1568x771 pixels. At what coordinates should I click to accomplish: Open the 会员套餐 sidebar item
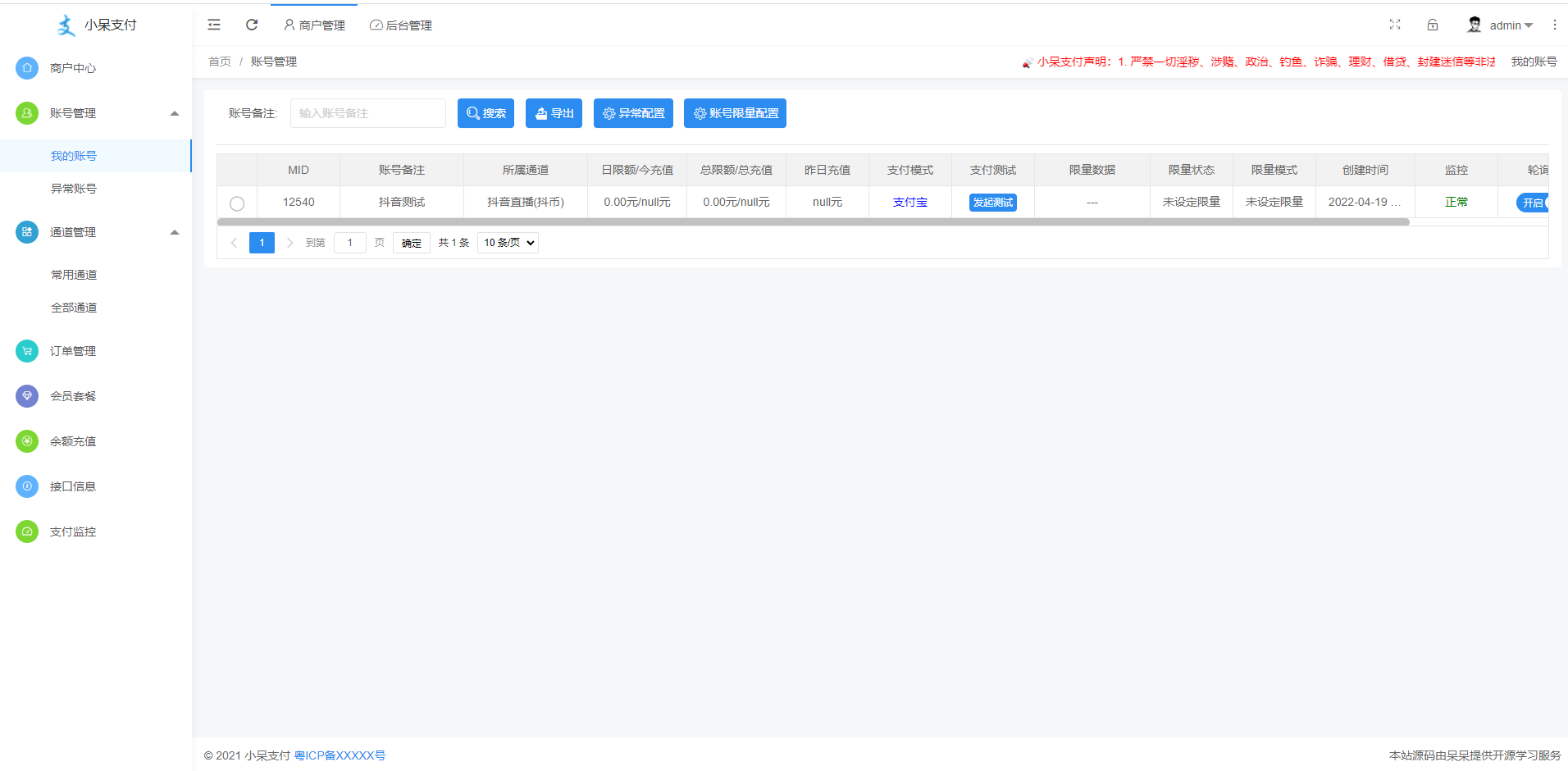click(72, 395)
